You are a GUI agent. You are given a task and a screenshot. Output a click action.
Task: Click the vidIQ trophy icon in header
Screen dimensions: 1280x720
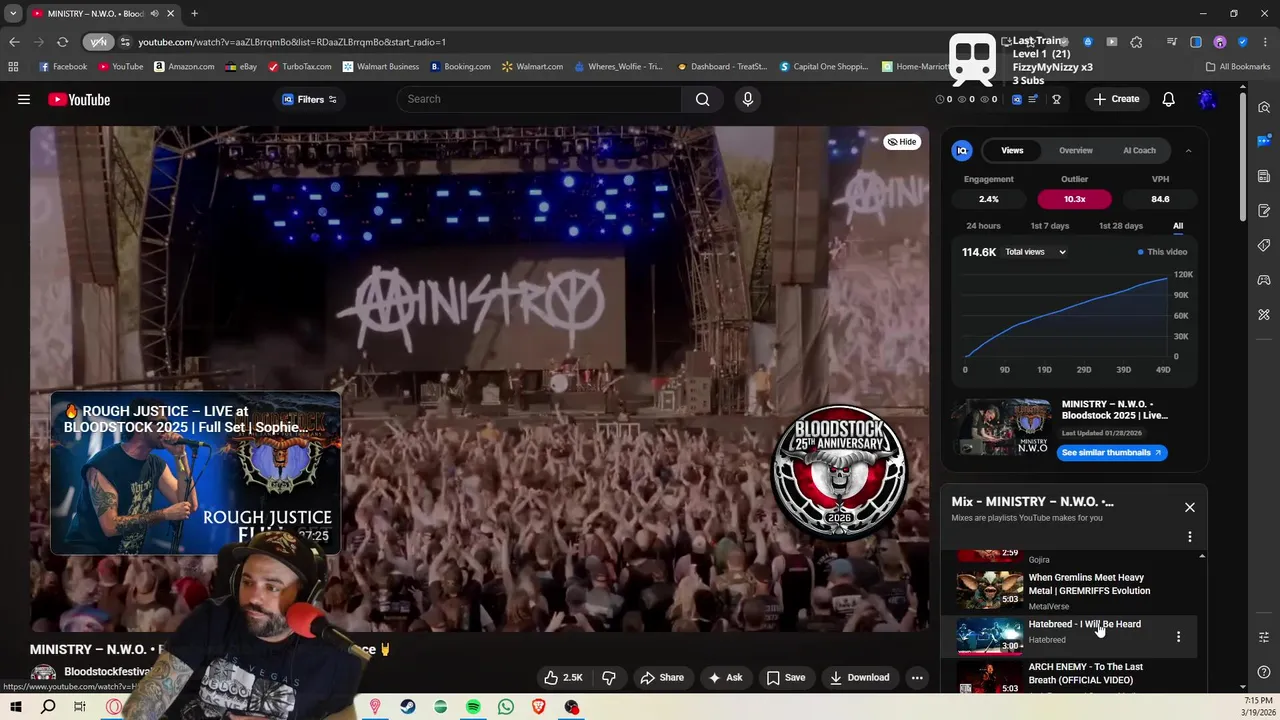point(1056,99)
